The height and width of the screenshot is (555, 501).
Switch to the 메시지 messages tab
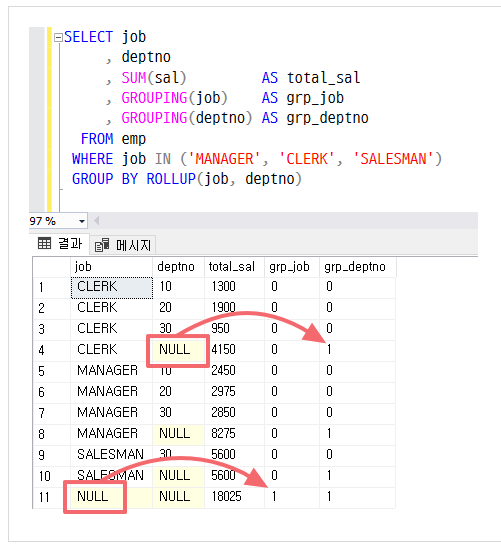124,245
